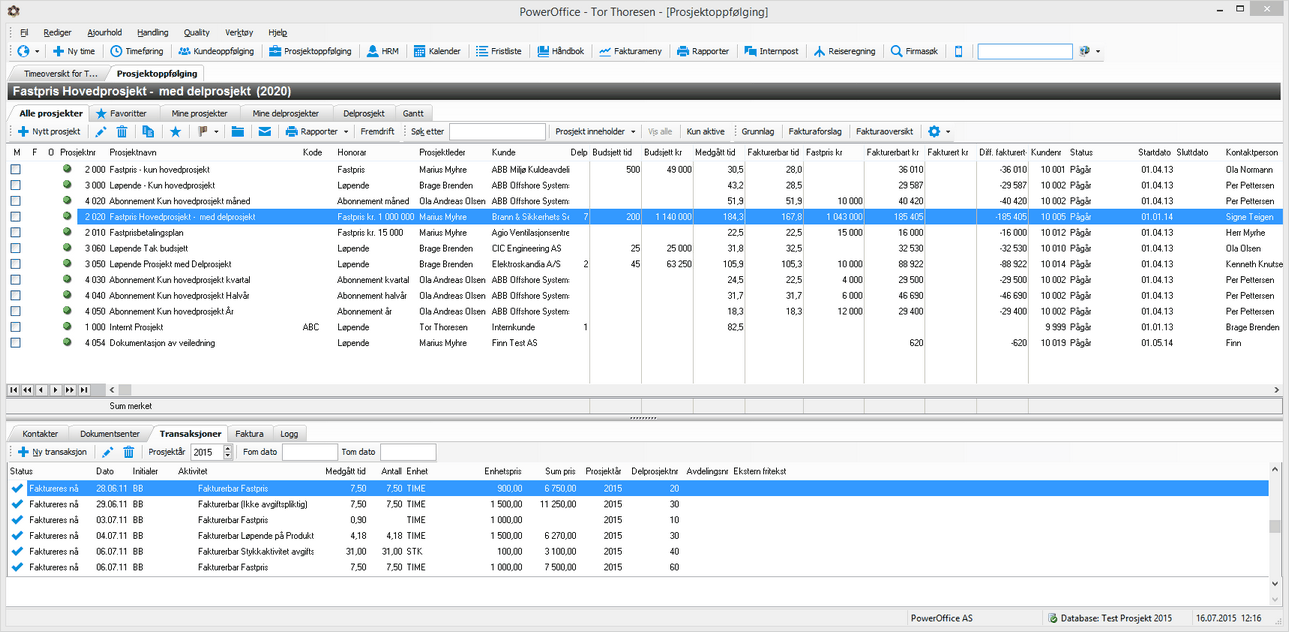Open the Kalender view
This screenshot has height=632, width=1289.
coord(437,51)
